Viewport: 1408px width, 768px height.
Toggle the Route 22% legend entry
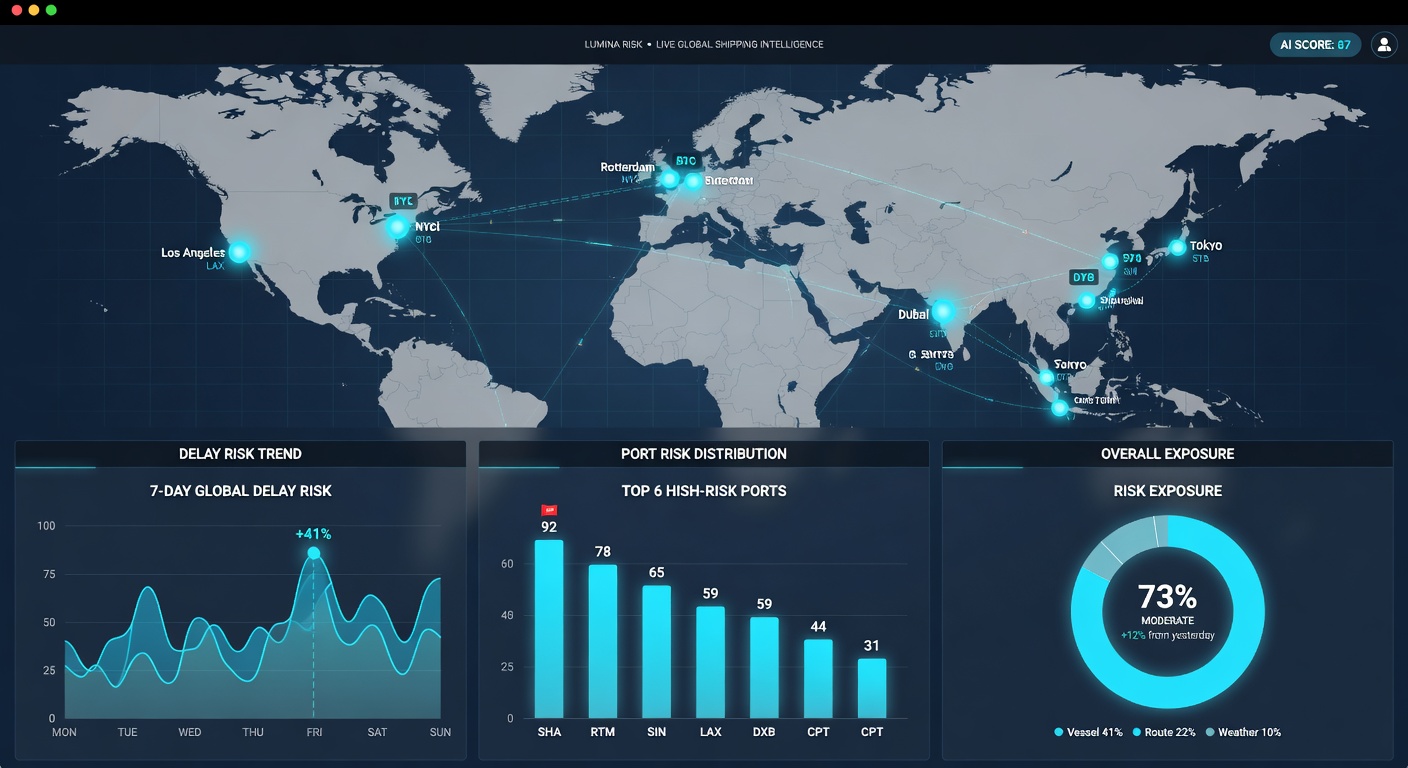tap(1163, 732)
